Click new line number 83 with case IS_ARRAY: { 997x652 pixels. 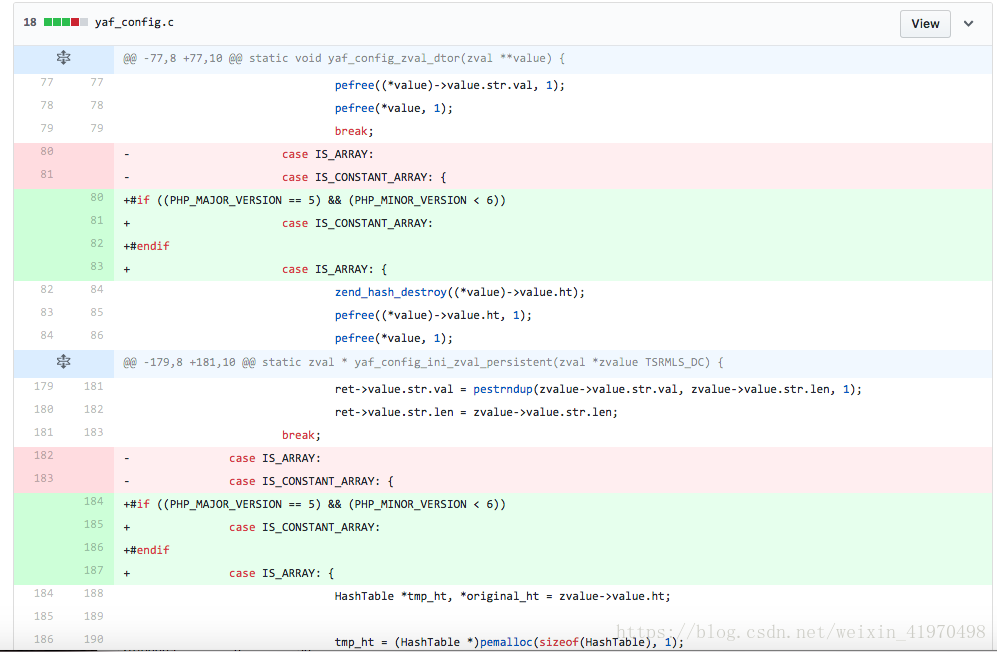pos(97,266)
